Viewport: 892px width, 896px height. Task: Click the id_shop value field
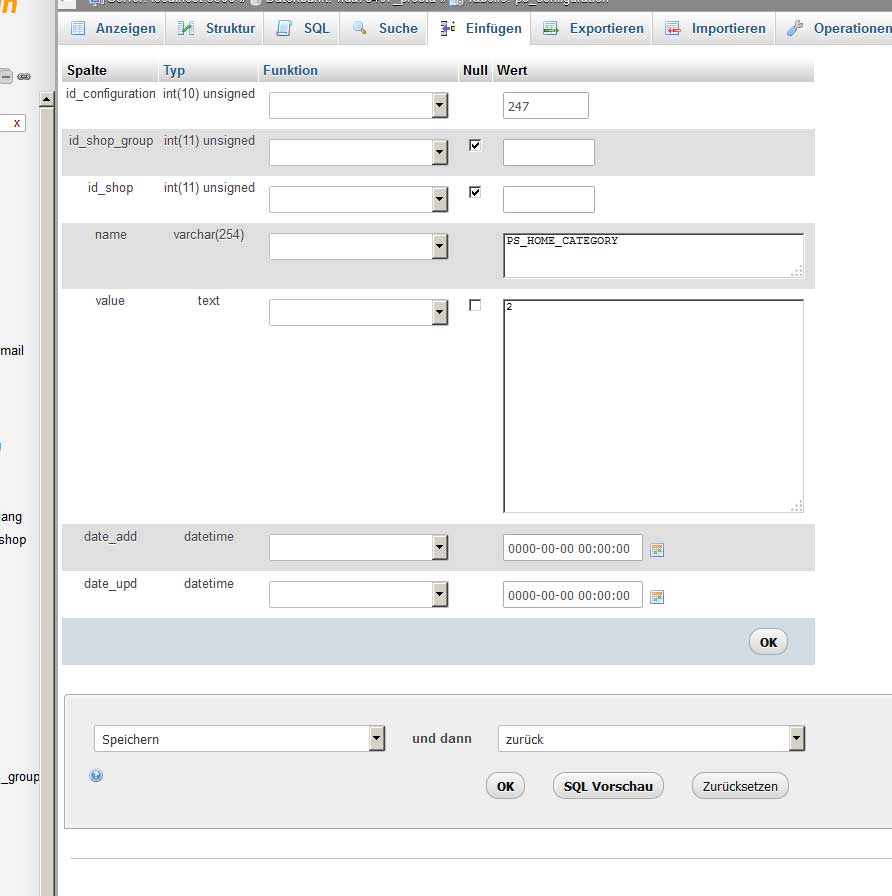[549, 199]
